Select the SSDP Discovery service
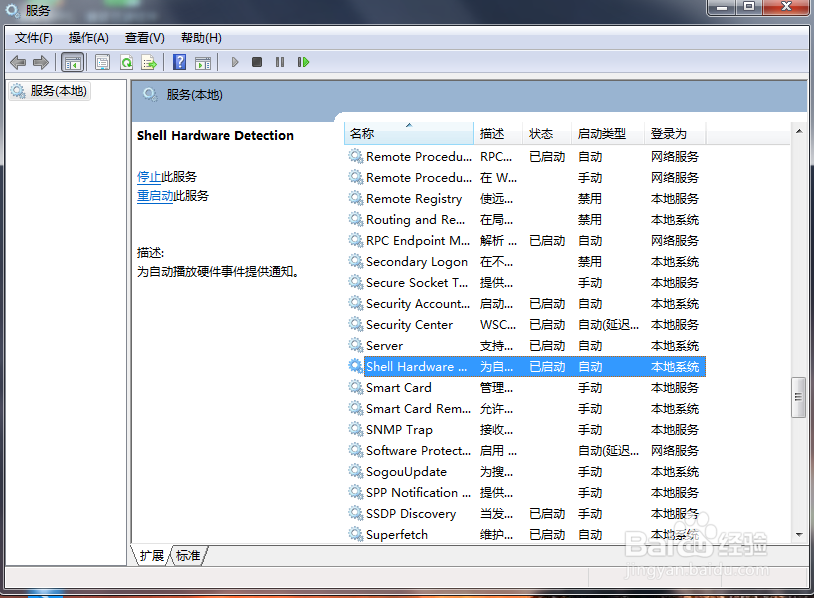This screenshot has height=598, width=814. [x=525, y=514]
